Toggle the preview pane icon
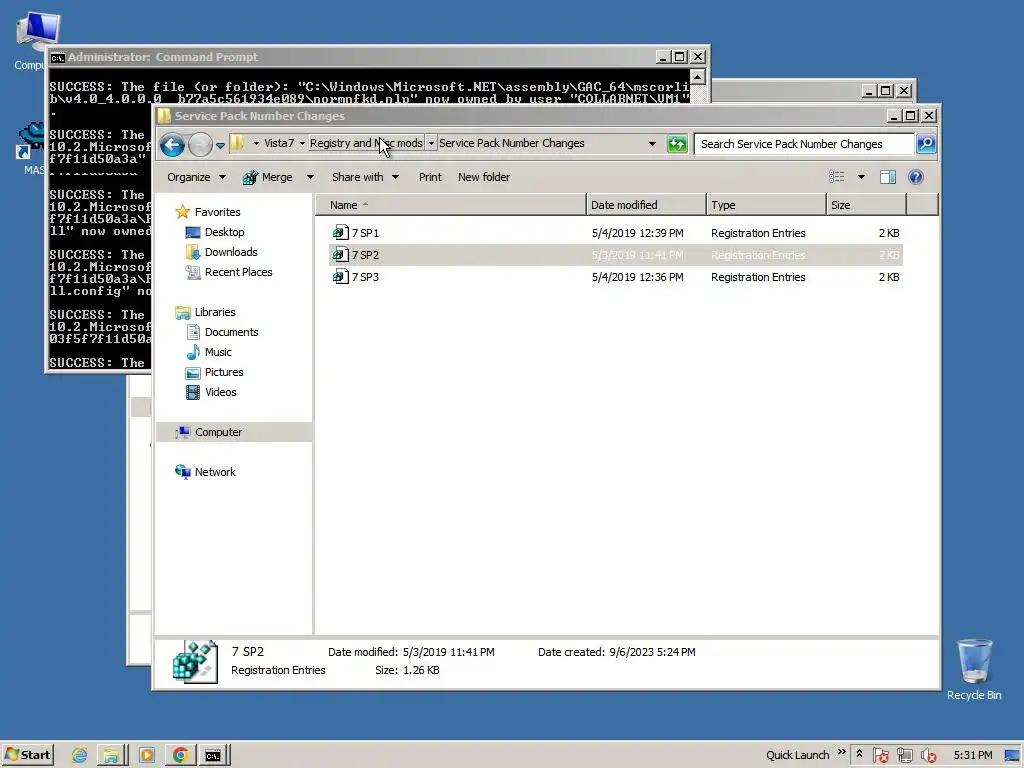The width and height of the screenshot is (1024, 768). (x=888, y=177)
